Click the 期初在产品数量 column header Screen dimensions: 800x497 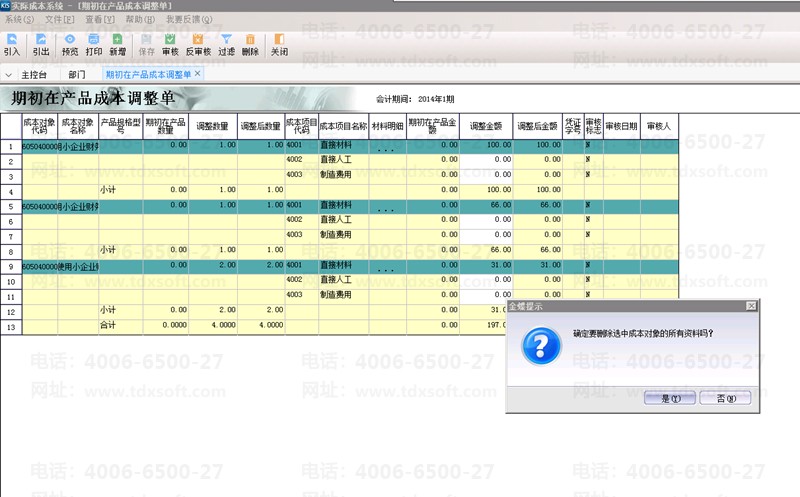click(x=165, y=126)
